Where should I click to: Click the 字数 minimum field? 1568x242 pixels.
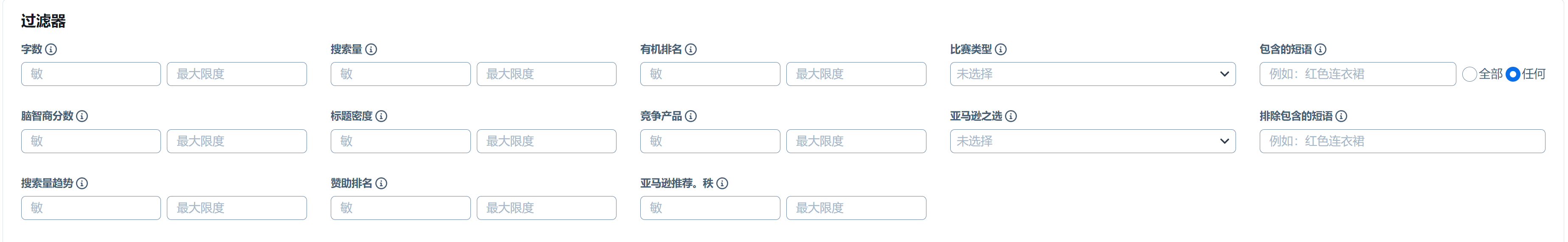[x=91, y=74]
